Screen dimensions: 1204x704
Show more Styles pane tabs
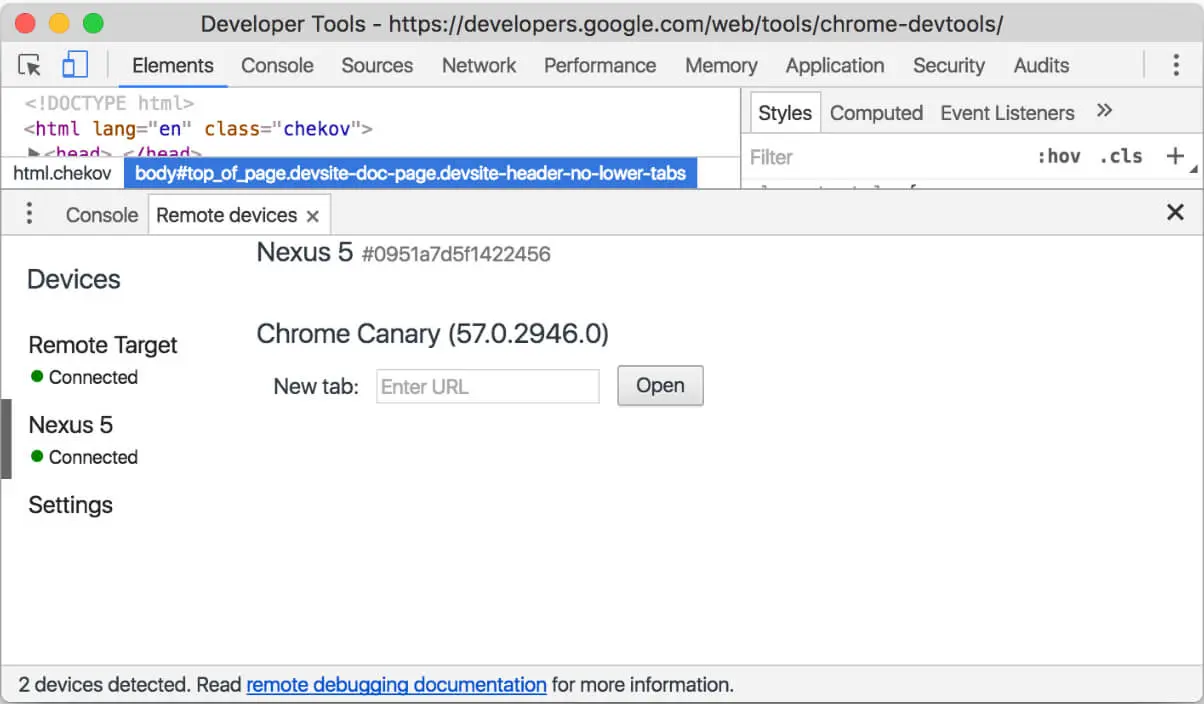1104,111
